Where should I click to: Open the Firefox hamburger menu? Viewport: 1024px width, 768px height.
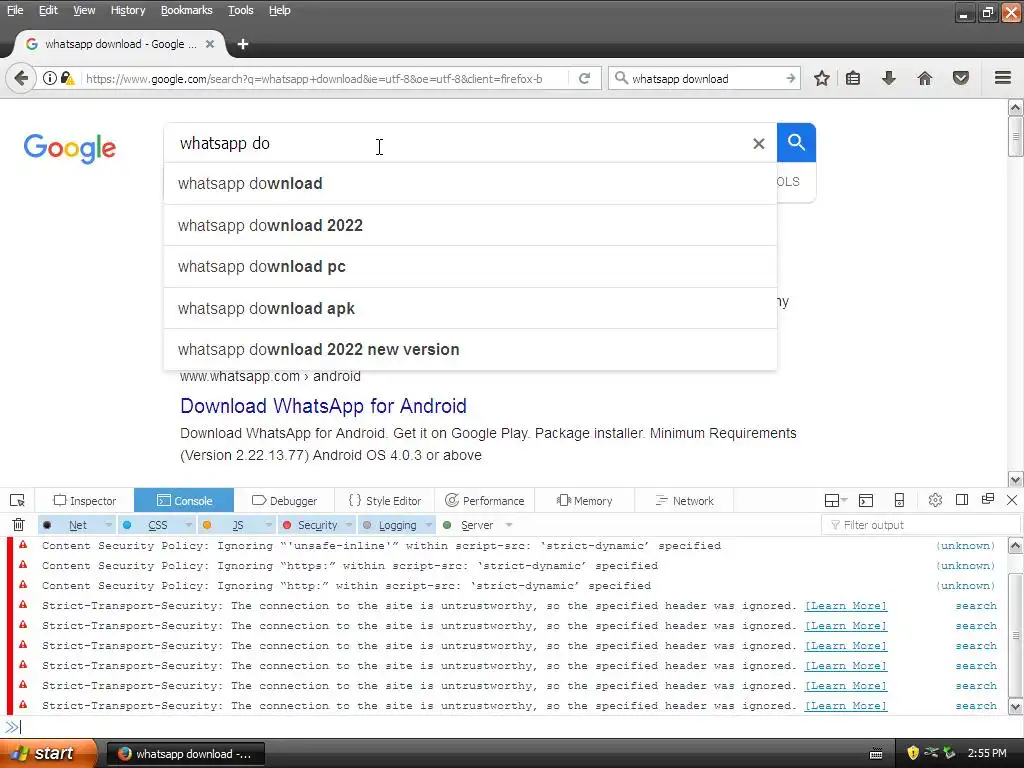(x=1003, y=78)
